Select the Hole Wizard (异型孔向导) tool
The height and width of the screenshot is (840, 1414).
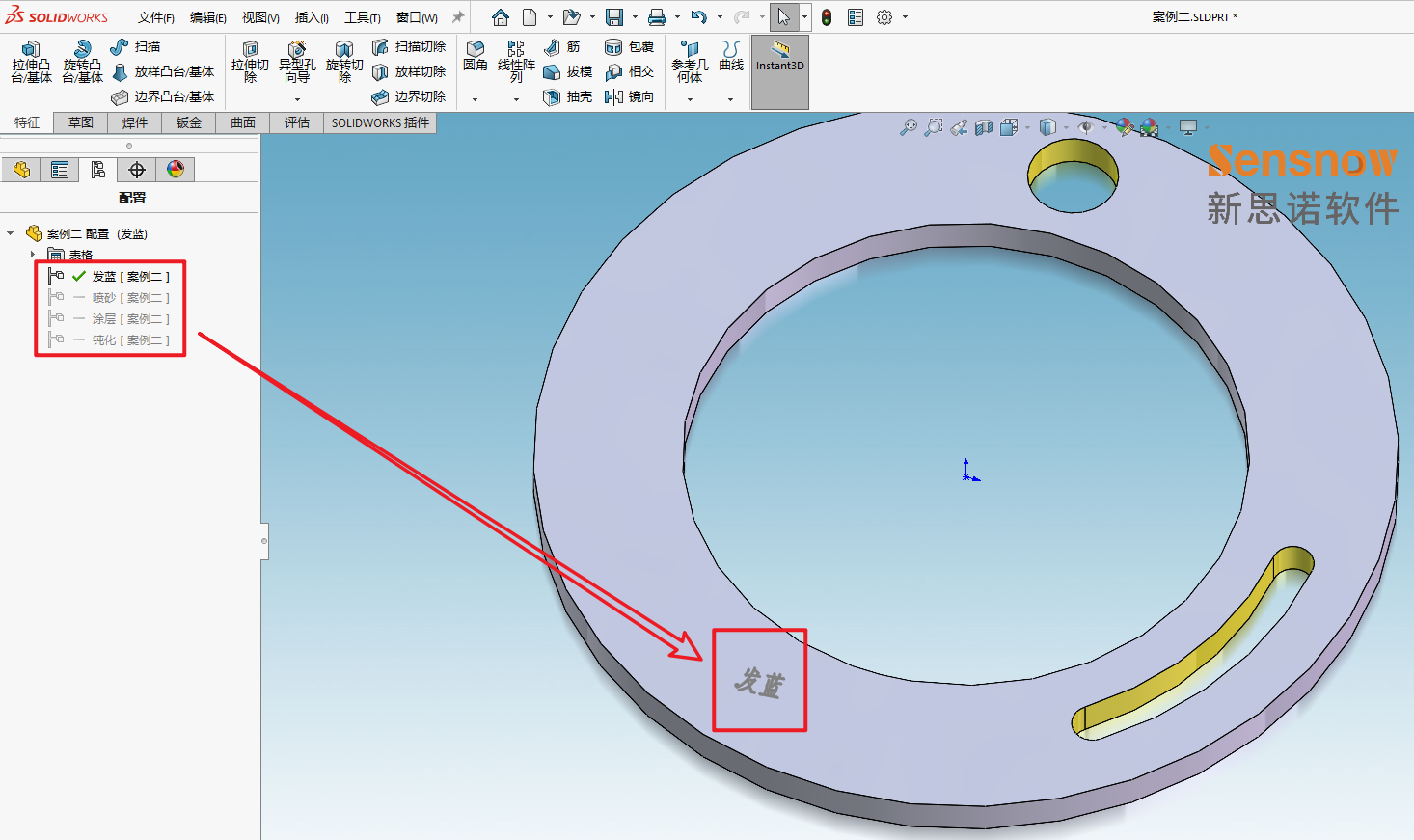[297, 62]
